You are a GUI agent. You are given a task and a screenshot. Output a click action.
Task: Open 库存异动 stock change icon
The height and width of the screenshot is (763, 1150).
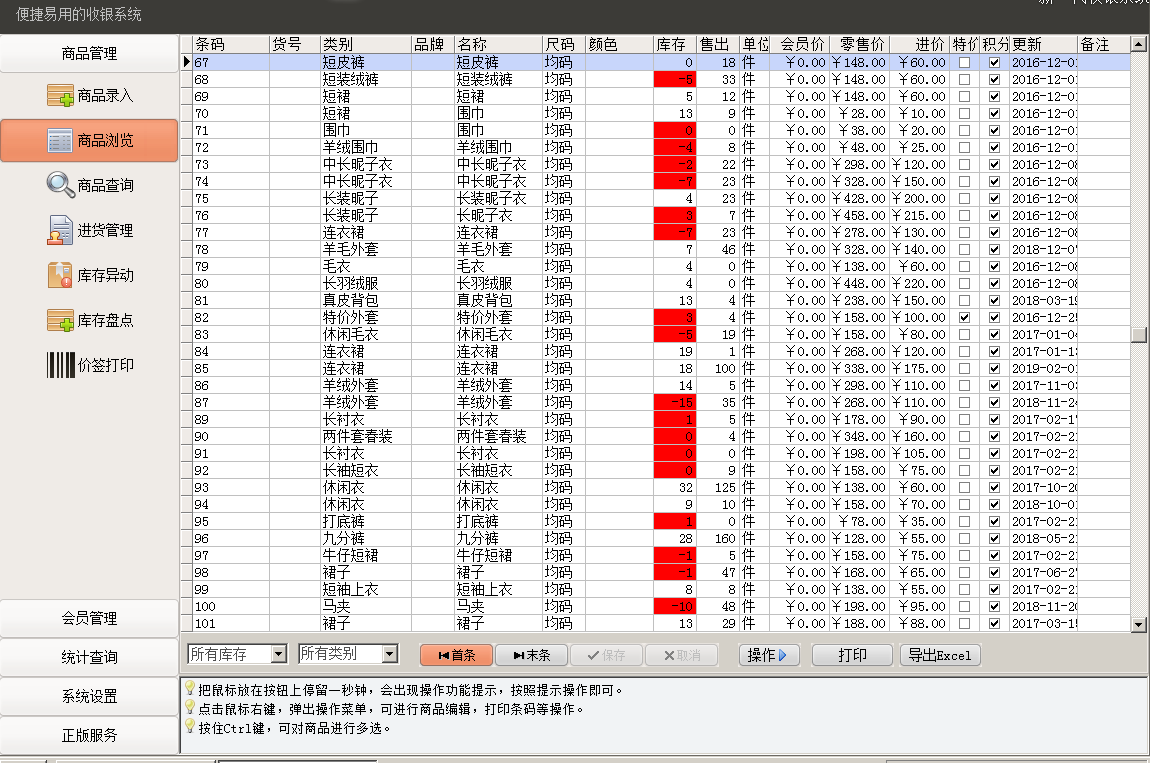[x=61, y=275]
